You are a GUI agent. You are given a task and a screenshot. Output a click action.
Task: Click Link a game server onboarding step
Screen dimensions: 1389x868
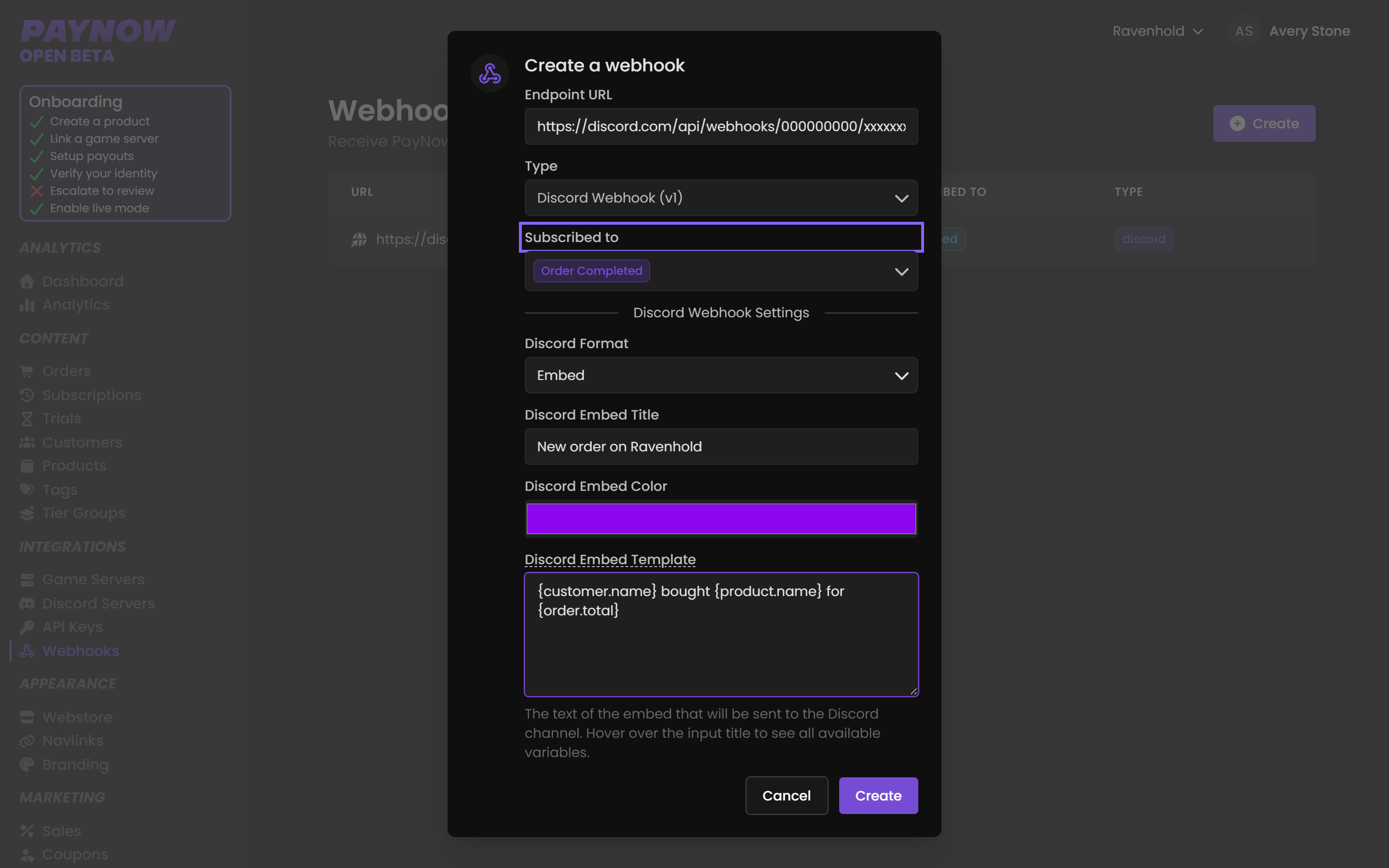104,139
